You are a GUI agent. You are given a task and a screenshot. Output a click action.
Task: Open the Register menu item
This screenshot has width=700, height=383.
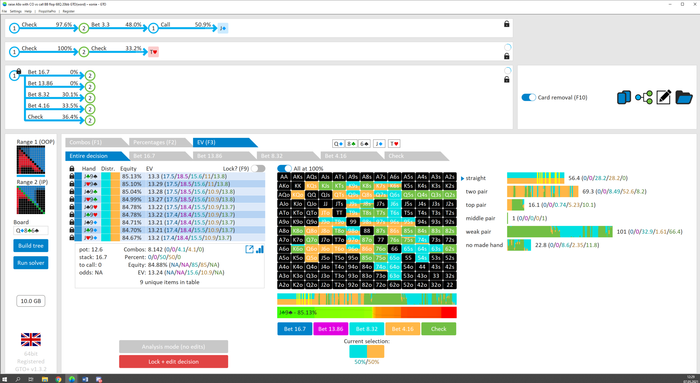click(69, 11)
